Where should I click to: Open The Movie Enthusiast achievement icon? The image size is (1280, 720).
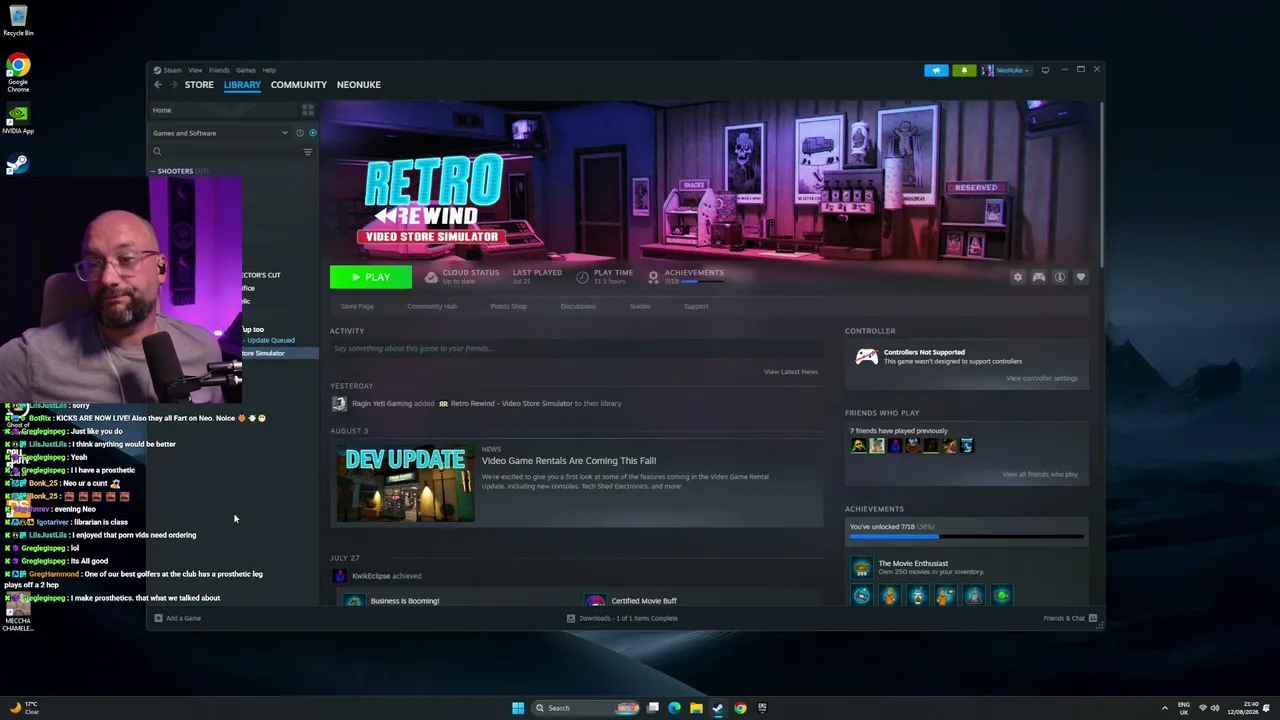[861, 568]
